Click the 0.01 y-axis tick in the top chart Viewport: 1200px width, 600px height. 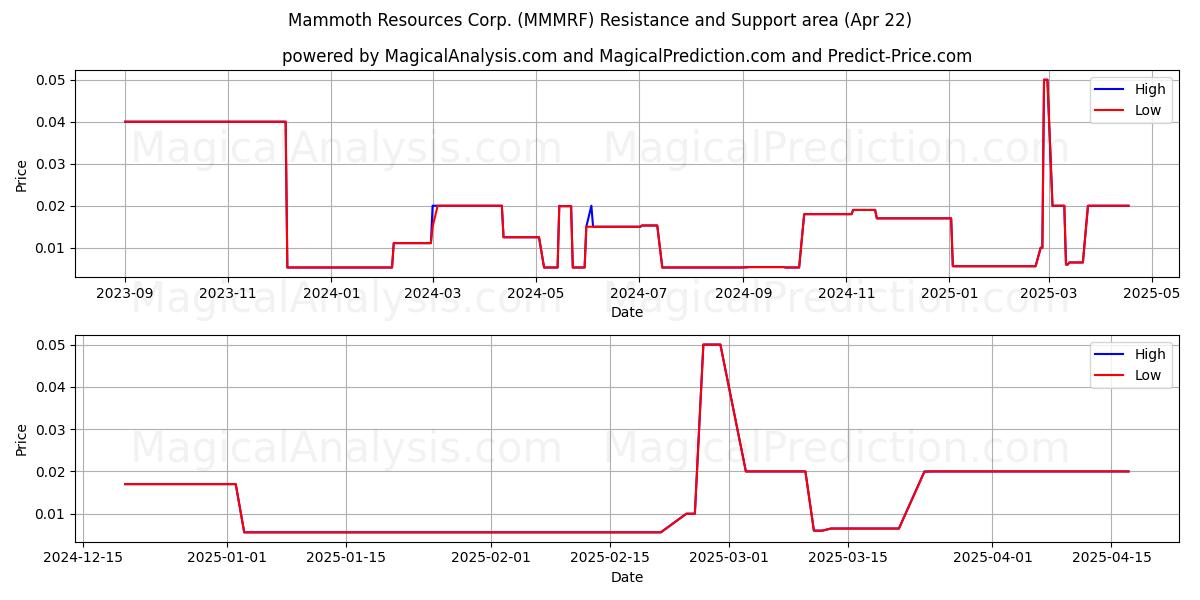(51, 248)
